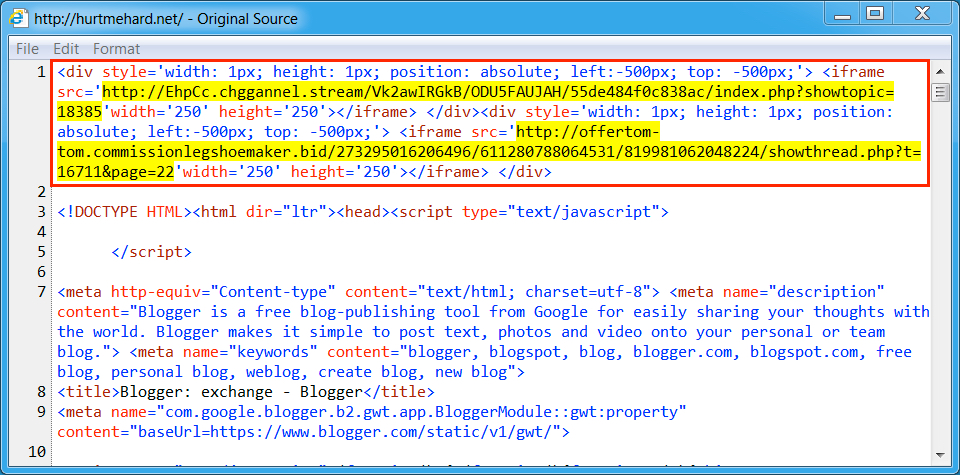Click line number 8 in the gutter
Viewport: 960px width, 475px height.
point(41,392)
